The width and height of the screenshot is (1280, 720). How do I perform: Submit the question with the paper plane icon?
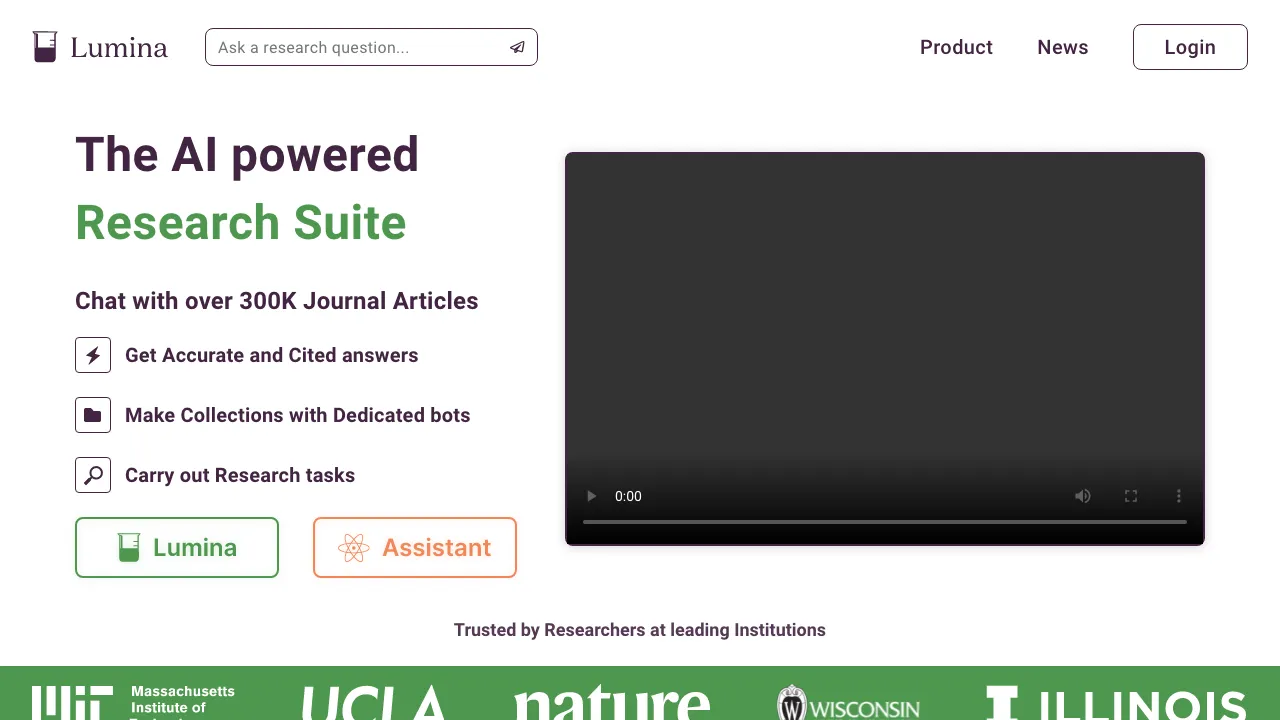[517, 47]
